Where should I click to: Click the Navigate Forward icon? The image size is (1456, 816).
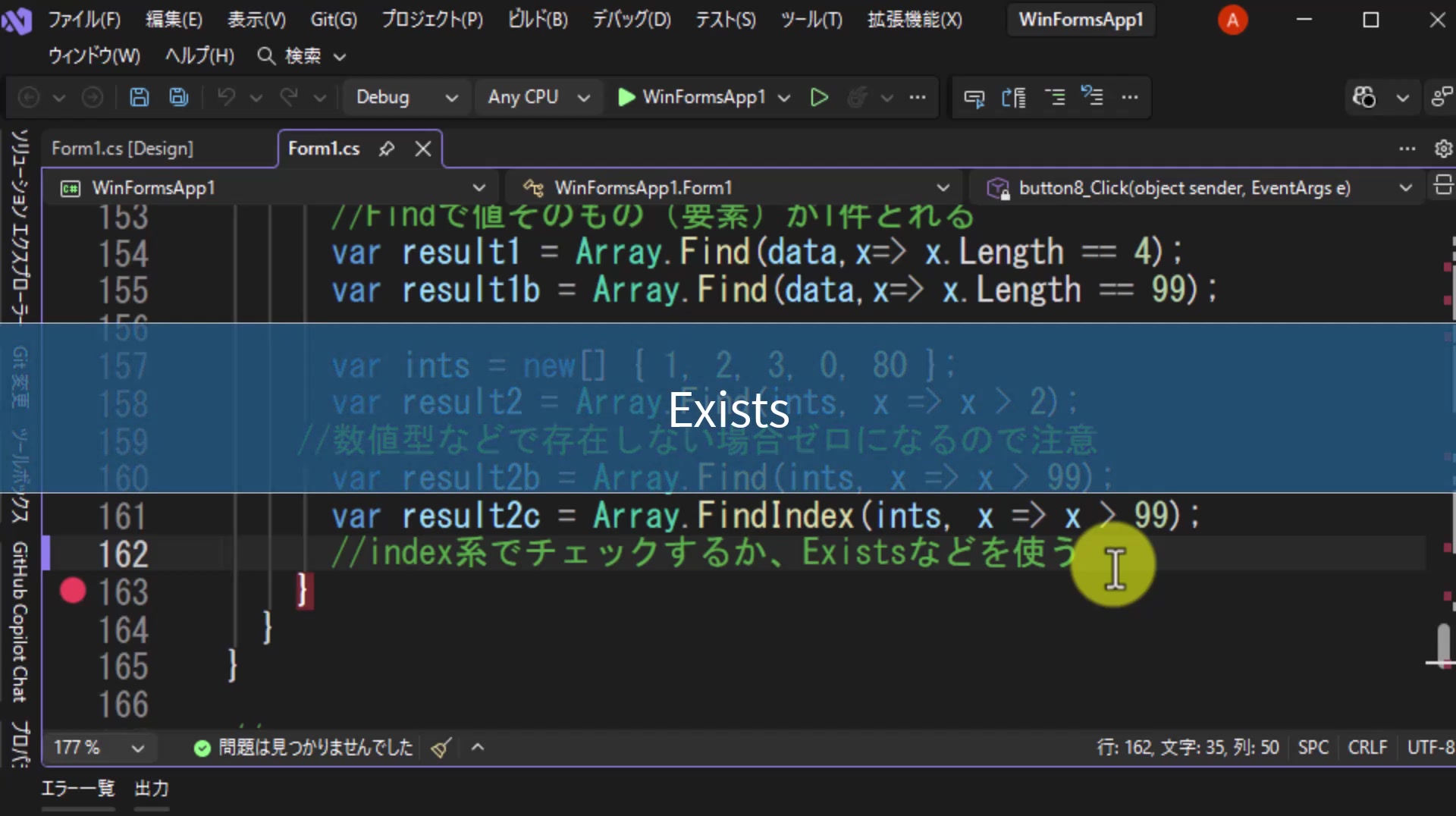tap(93, 97)
